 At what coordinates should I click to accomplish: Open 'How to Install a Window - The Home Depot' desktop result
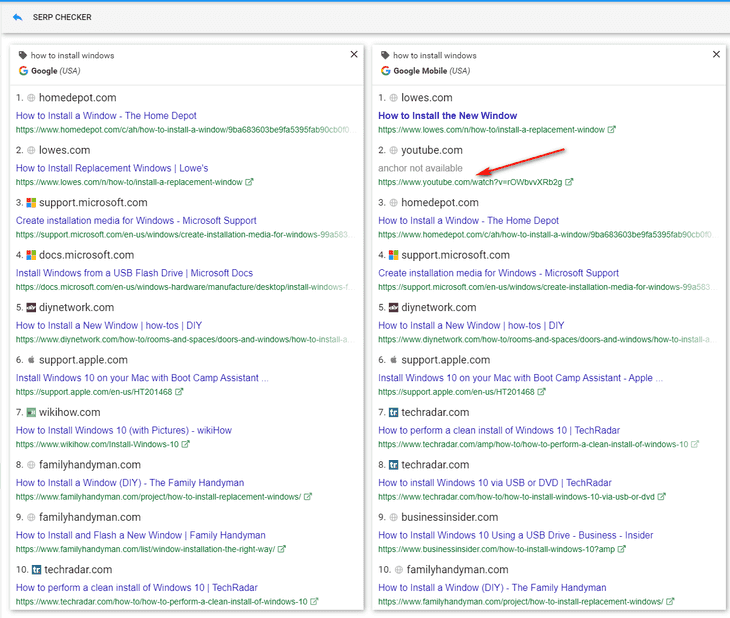point(106,116)
